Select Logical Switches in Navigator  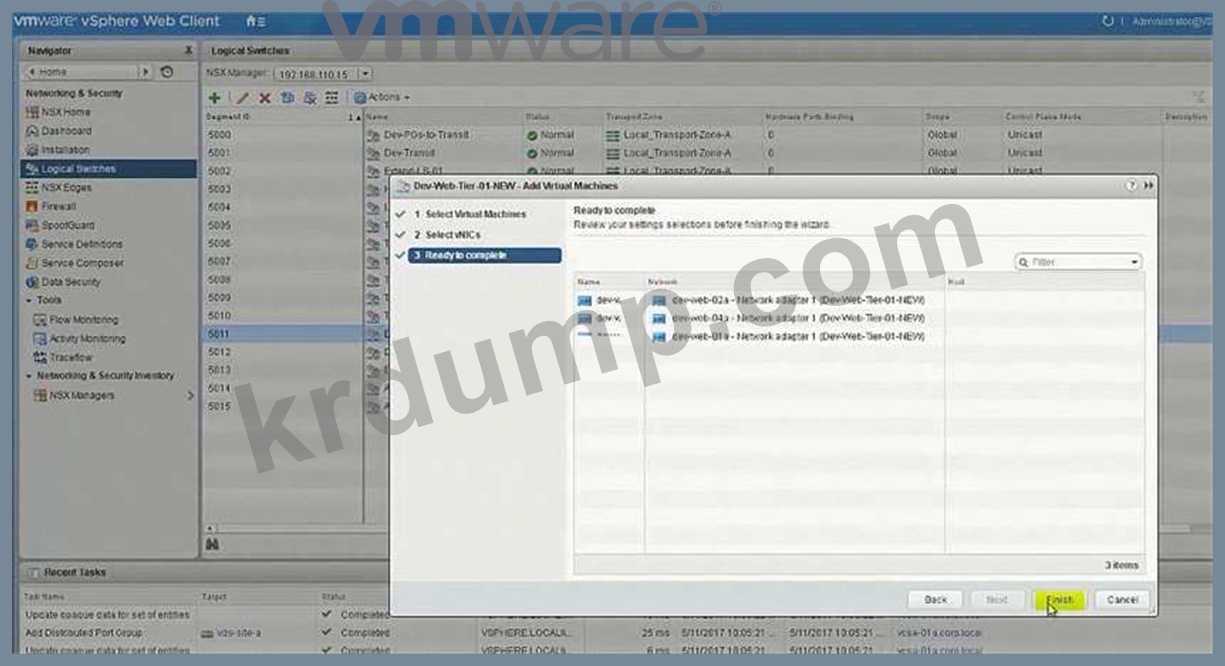[x=109, y=169]
